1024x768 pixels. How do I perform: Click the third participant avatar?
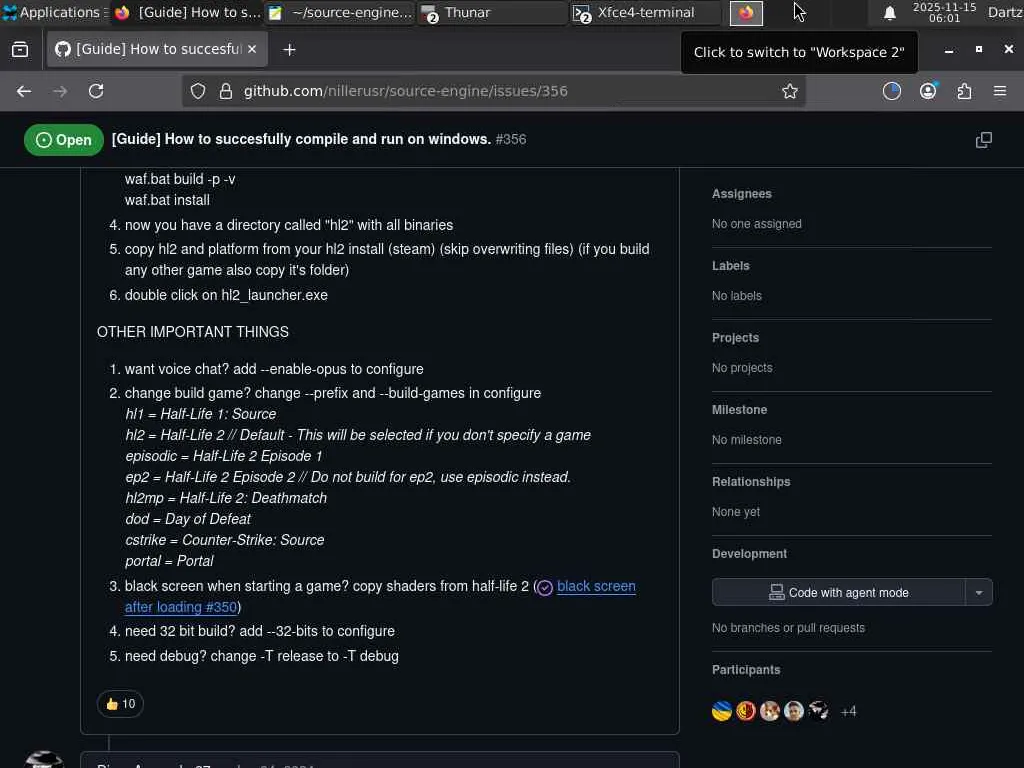[x=770, y=711]
